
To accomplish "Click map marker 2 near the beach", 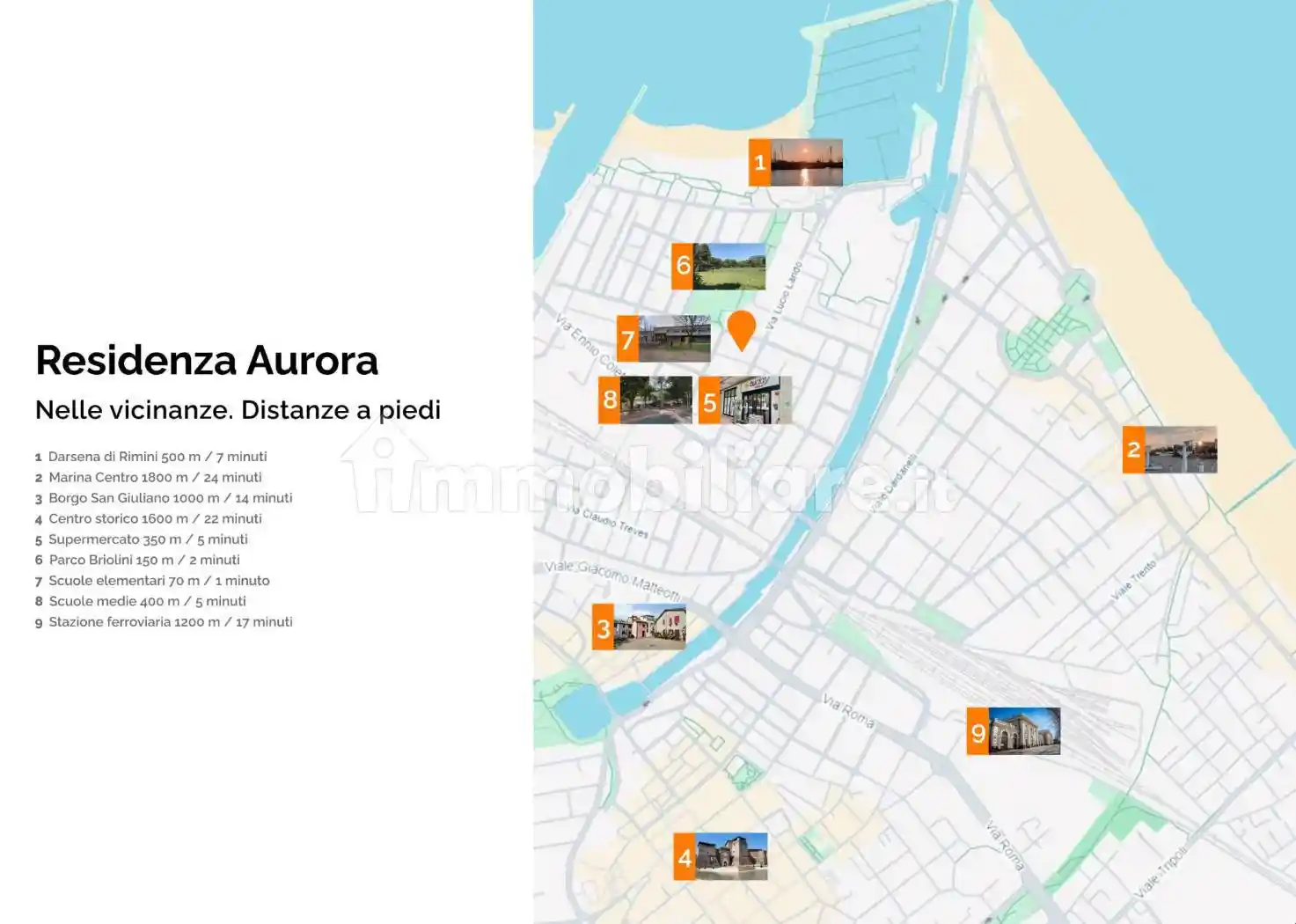I will click(1169, 450).
